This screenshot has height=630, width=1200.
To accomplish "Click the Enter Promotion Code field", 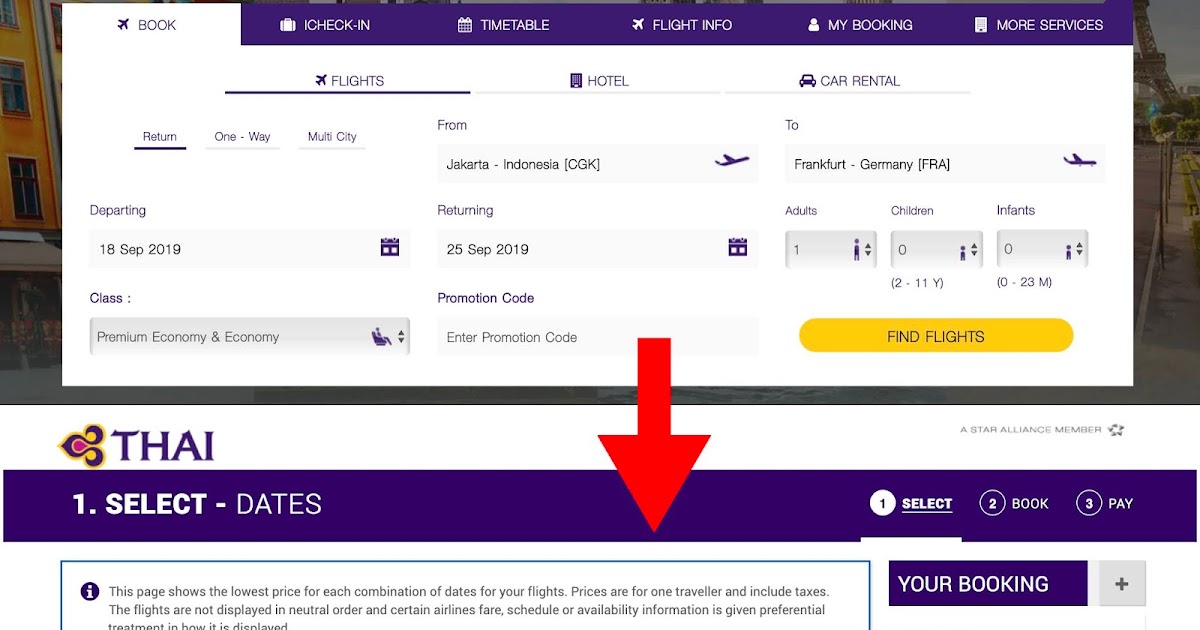I will point(598,337).
